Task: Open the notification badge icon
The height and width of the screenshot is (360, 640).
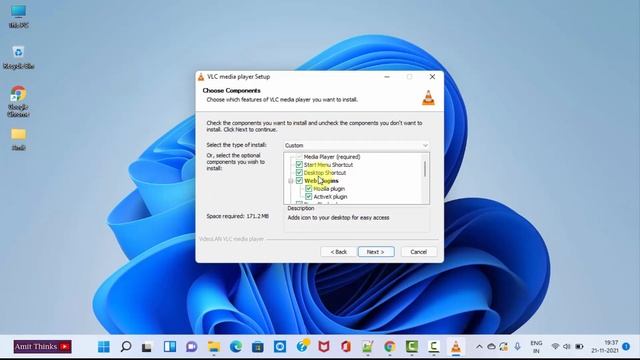Action: [626, 347]
